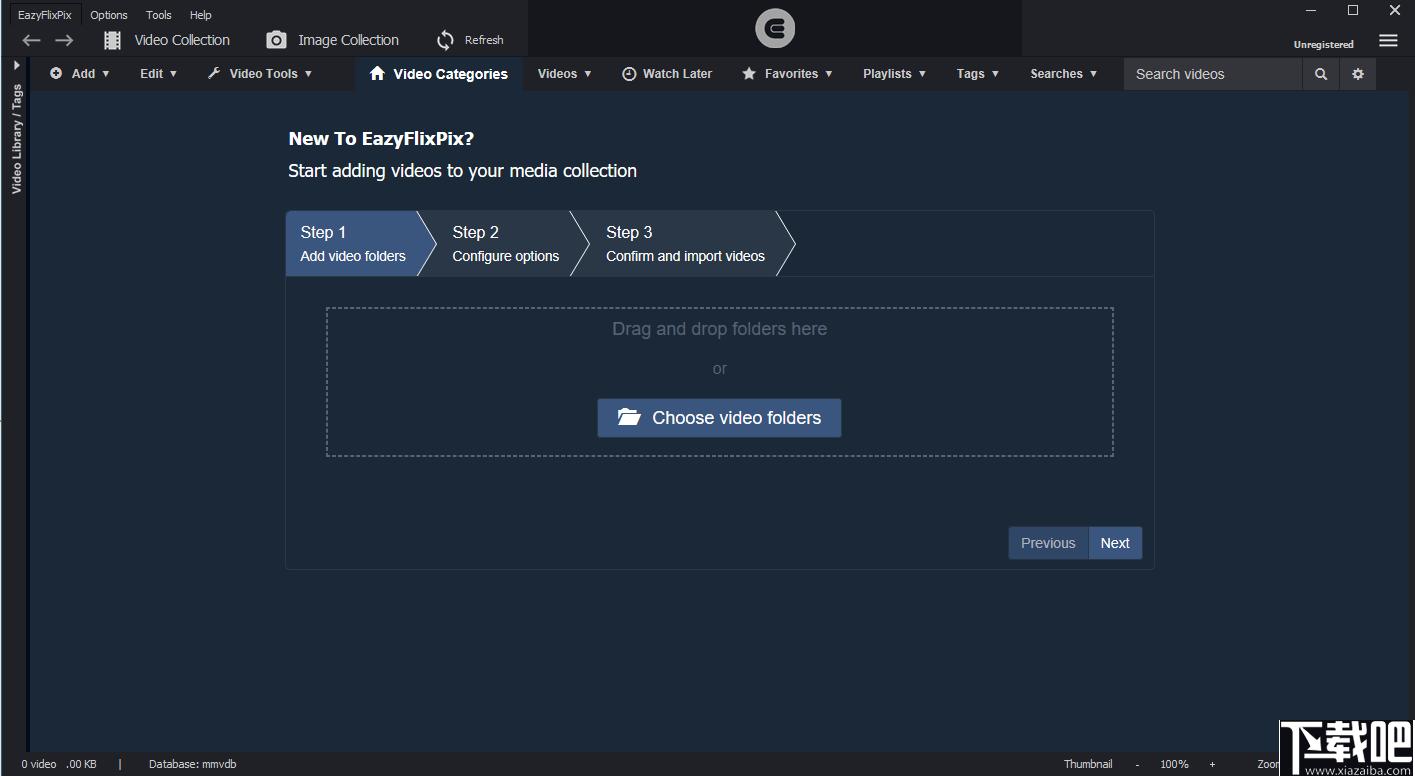Go forward with the right arrow

[64, 40]
